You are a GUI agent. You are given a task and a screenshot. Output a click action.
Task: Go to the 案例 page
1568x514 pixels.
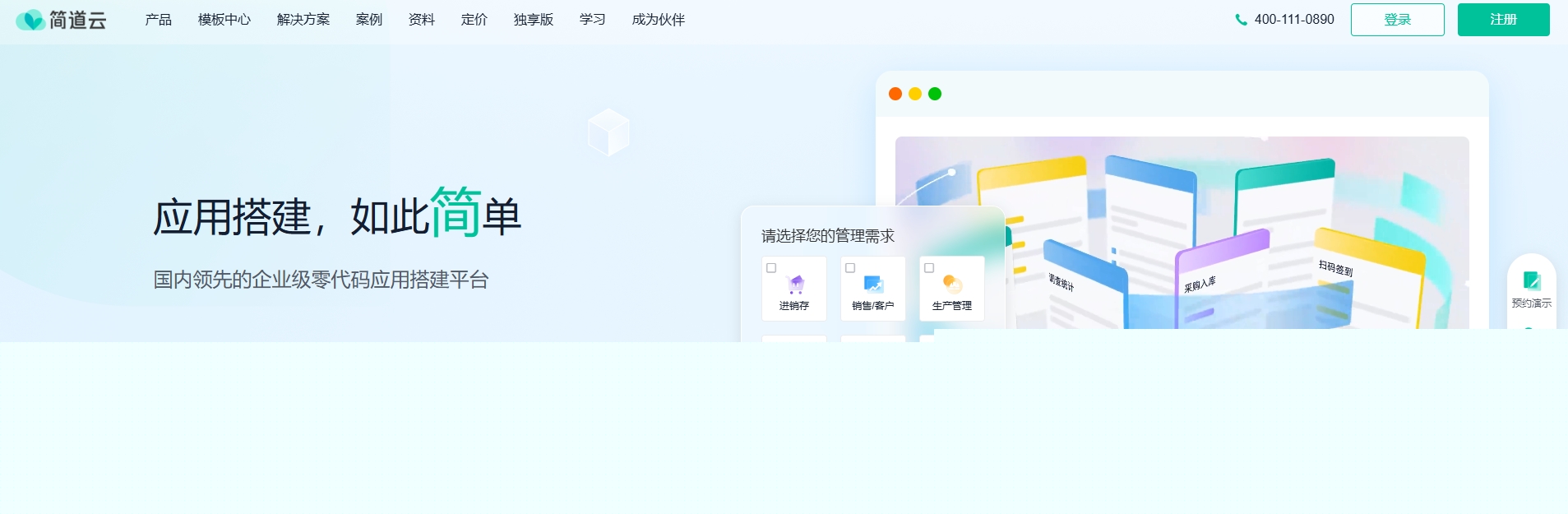(x=369, y=20)
